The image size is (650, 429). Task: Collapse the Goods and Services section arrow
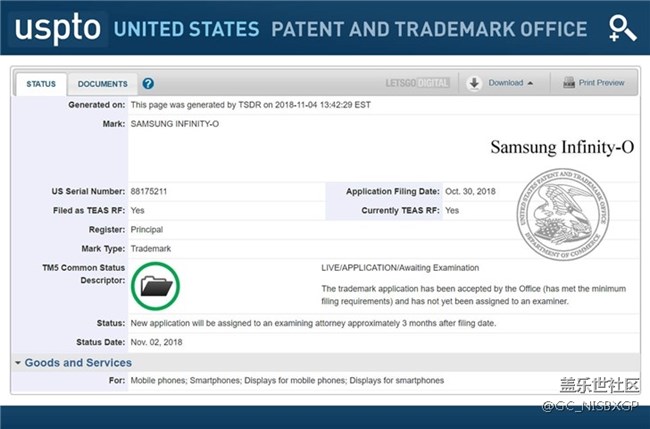click(18, 362)
